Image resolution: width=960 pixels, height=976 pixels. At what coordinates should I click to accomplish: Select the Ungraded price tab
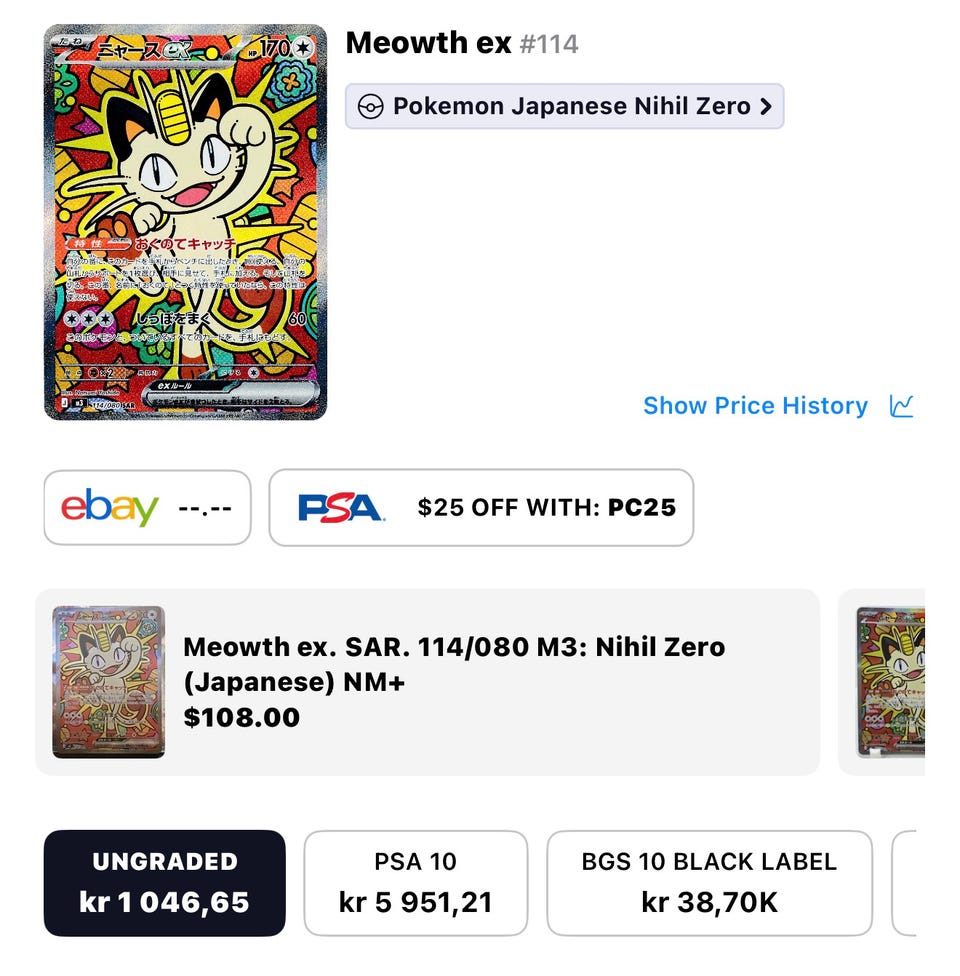165,883
